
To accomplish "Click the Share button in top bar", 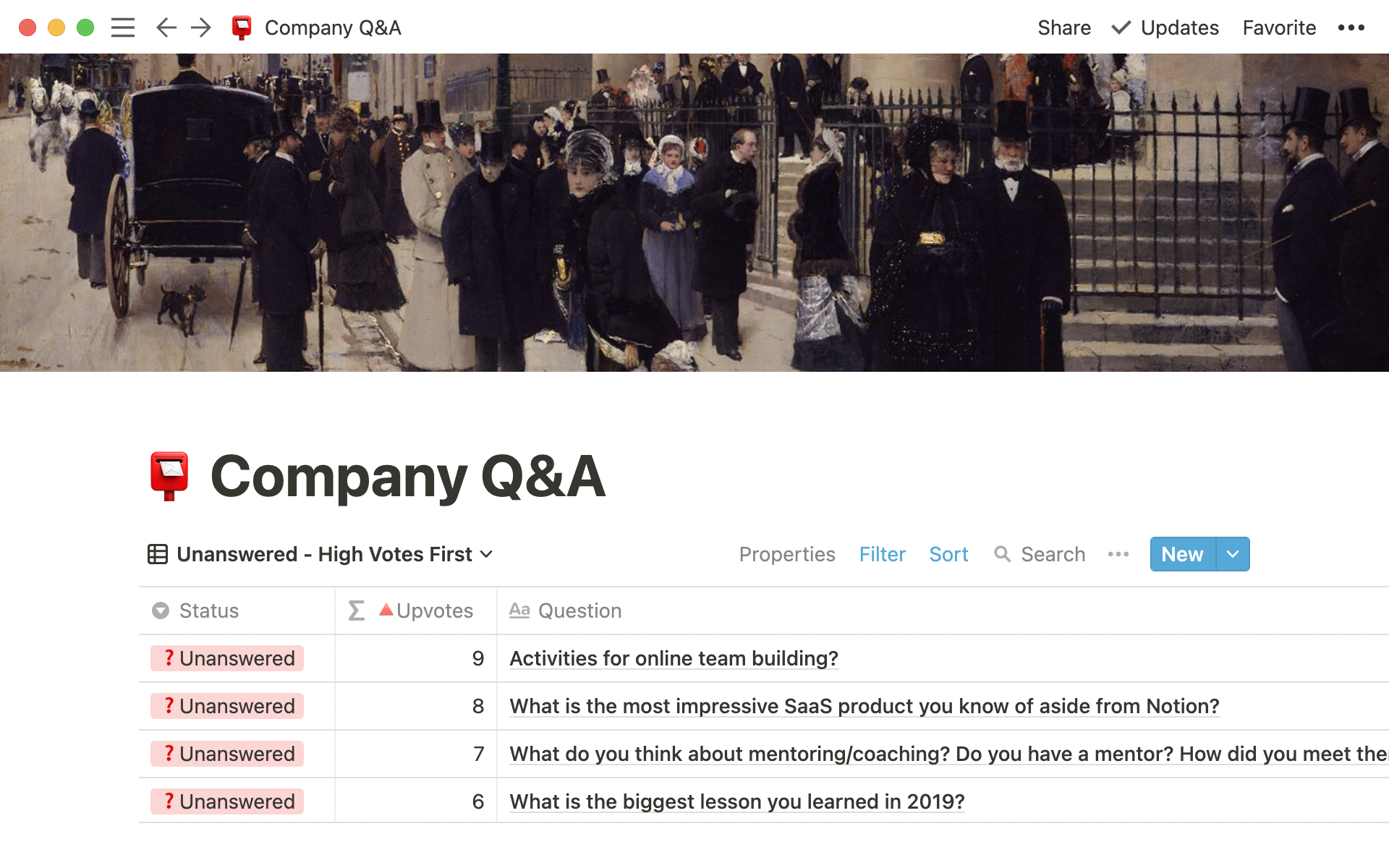I will [x=1061, y=27].
